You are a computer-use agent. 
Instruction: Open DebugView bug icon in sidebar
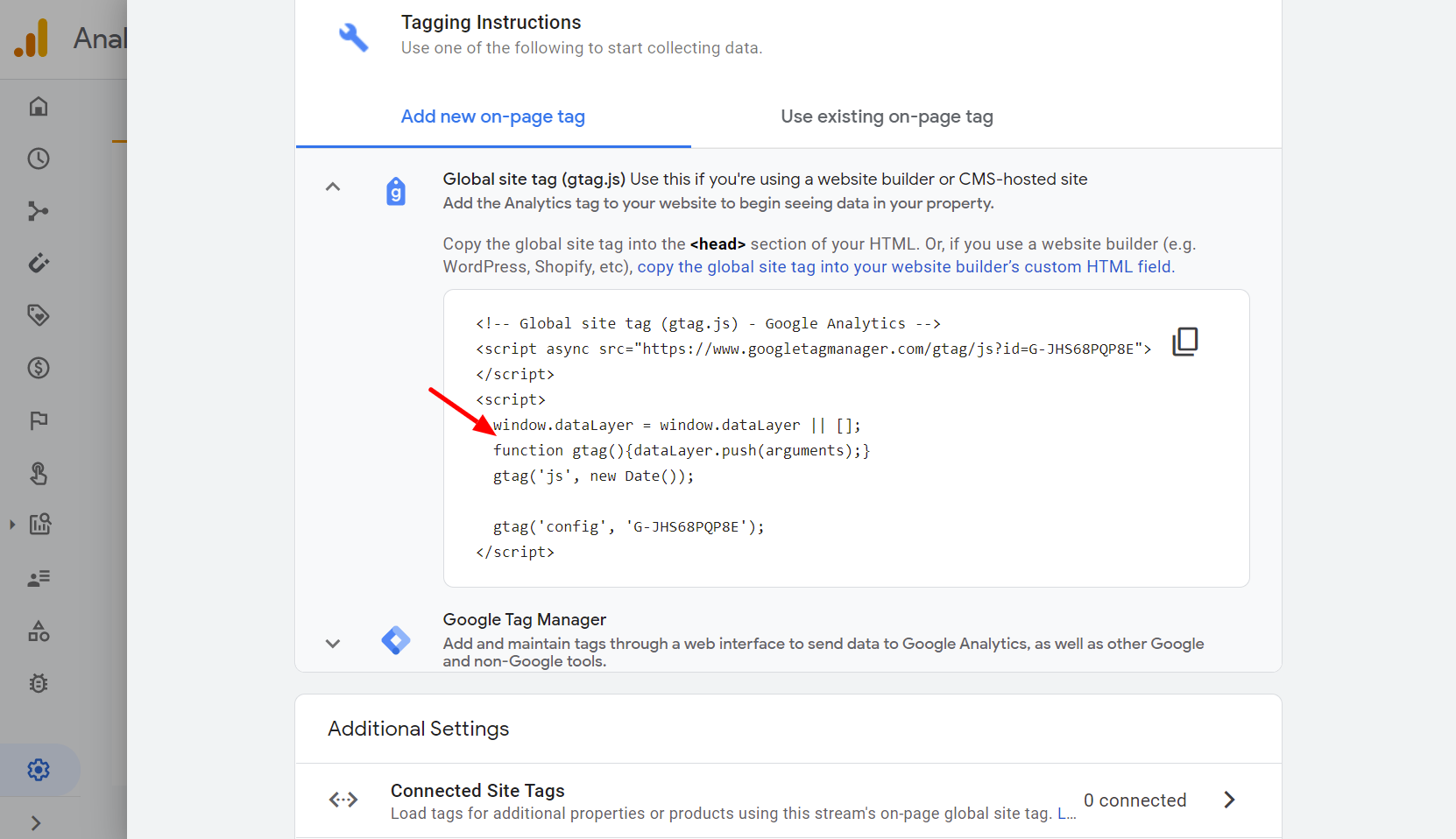click(39, 683)
